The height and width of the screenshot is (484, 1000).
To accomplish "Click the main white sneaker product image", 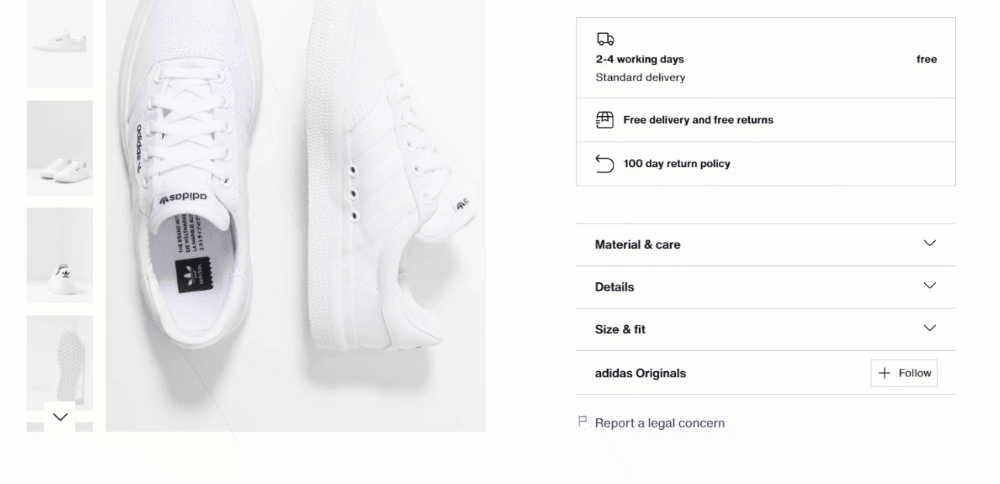I will click(295, 215).
